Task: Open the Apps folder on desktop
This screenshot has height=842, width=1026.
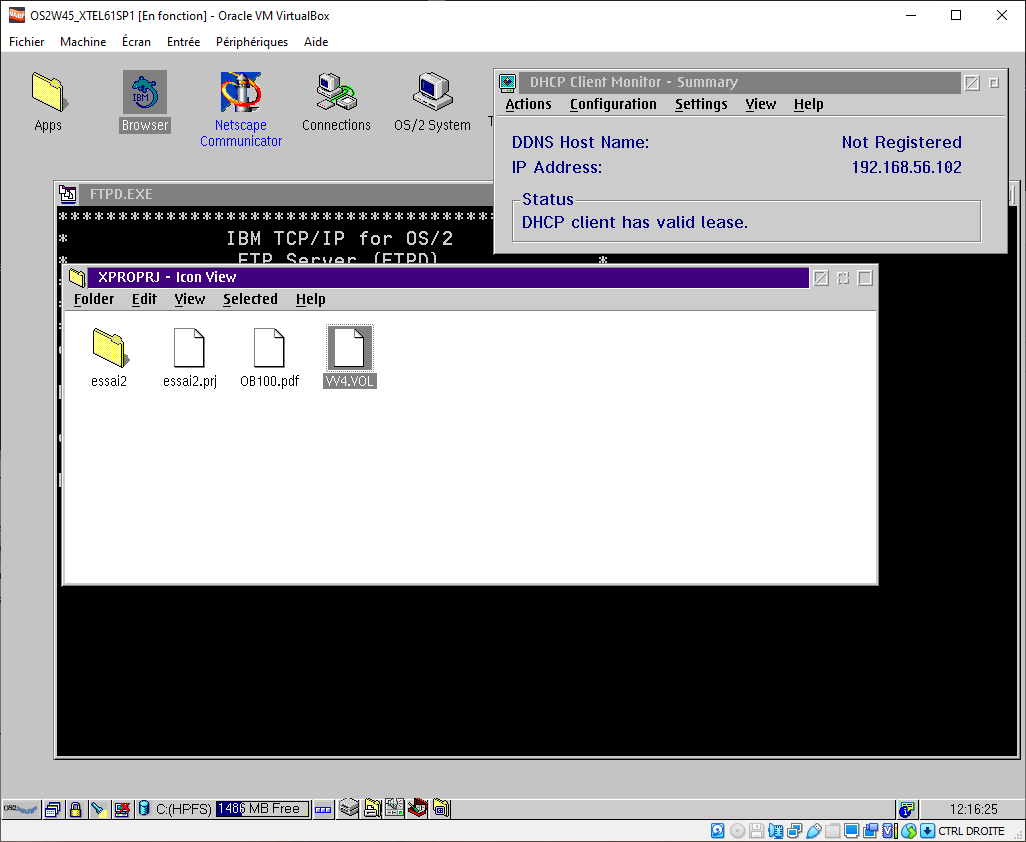Action: pyautogui.click(x=47, y=93)
